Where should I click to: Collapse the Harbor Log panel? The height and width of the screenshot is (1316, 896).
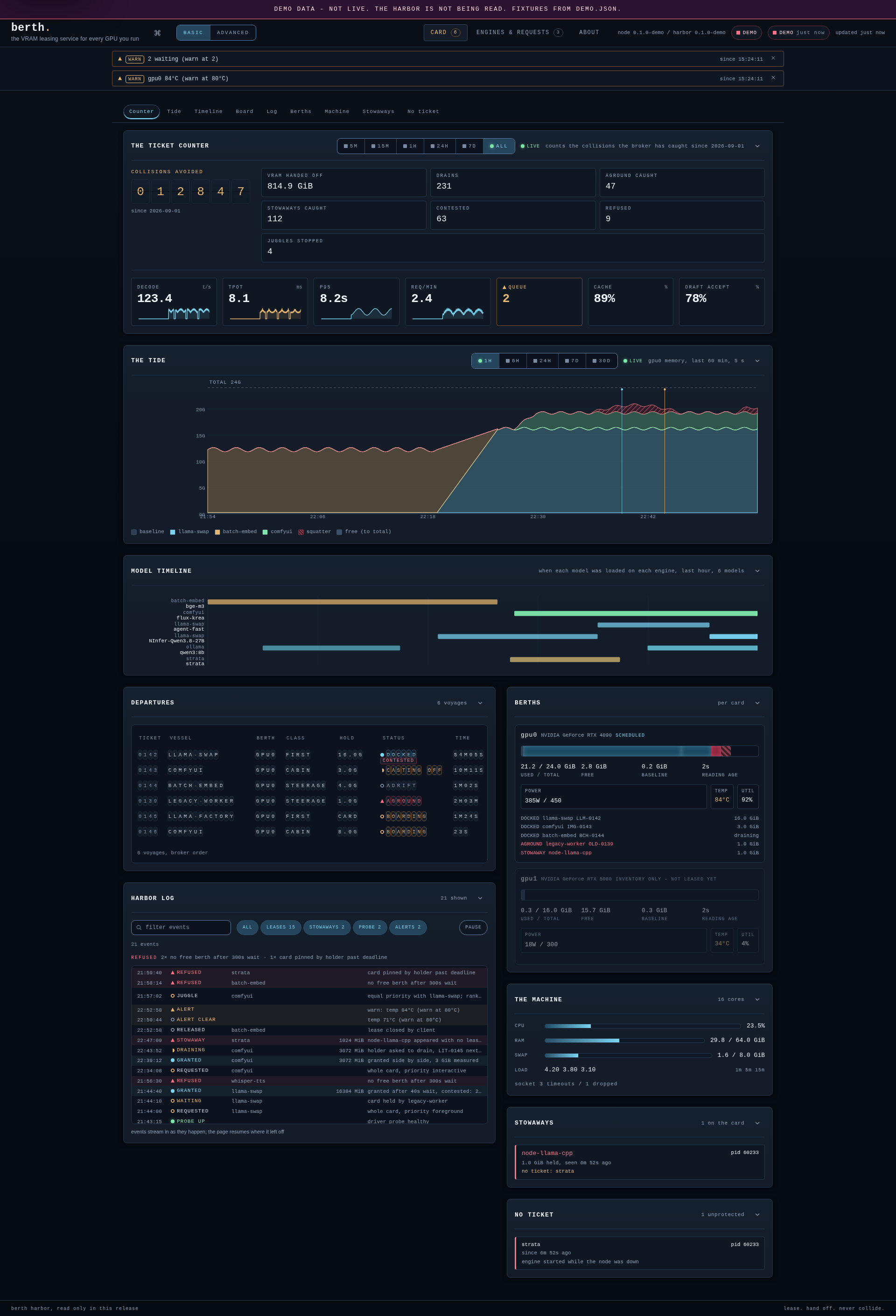point(480,898)
